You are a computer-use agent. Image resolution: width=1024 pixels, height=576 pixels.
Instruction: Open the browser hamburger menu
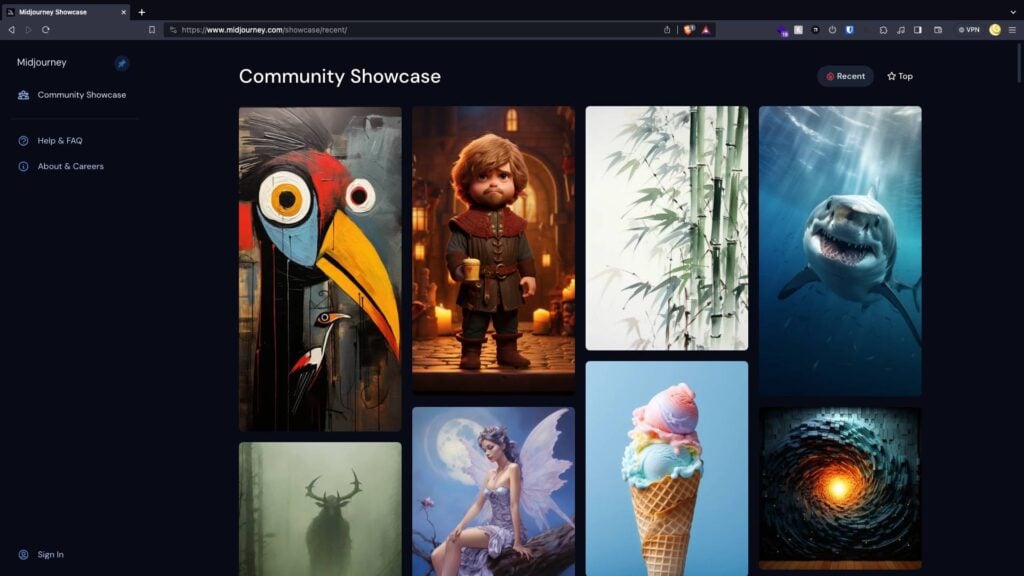(1012, 30)
